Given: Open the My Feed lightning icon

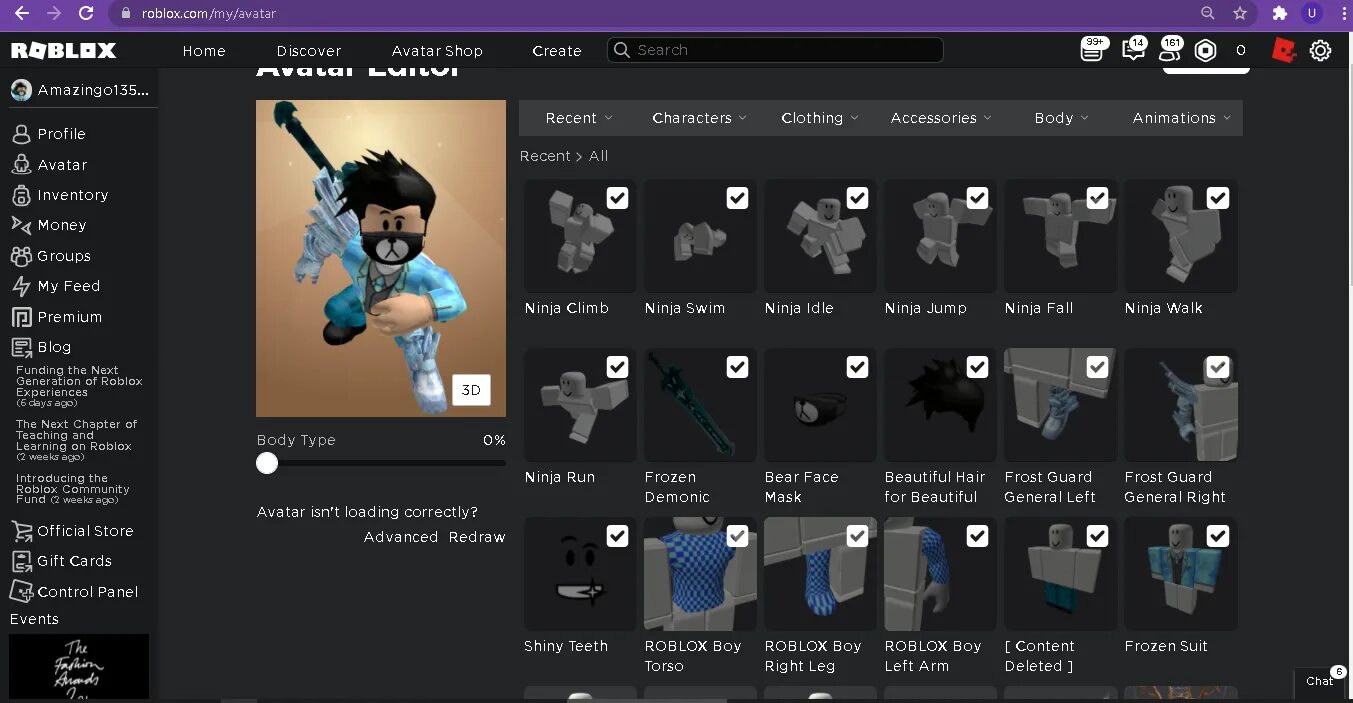Looking at the screenshot, I should click(x=21, y=286).
